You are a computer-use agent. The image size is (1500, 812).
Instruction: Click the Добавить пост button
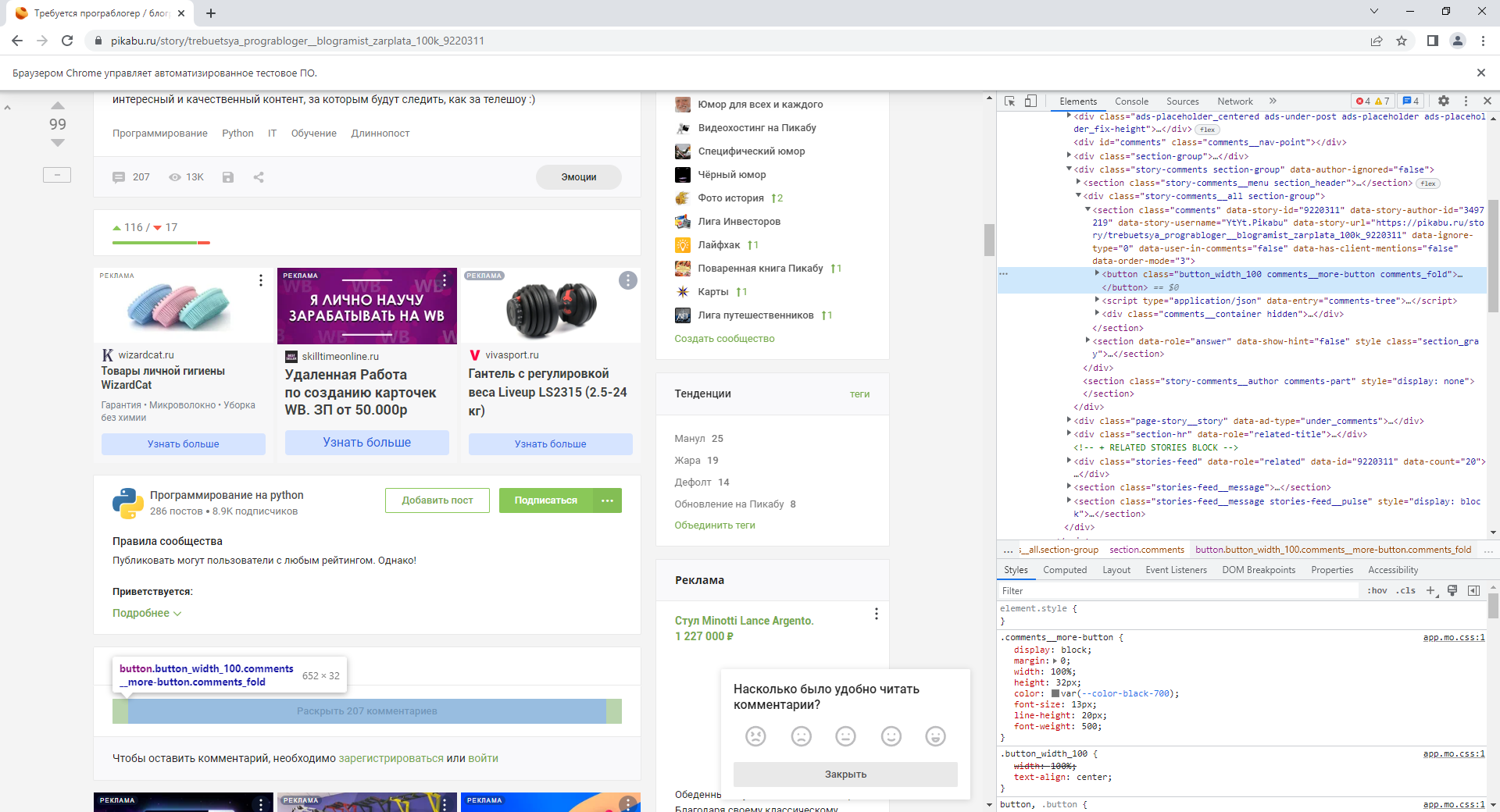click(437, 500)
